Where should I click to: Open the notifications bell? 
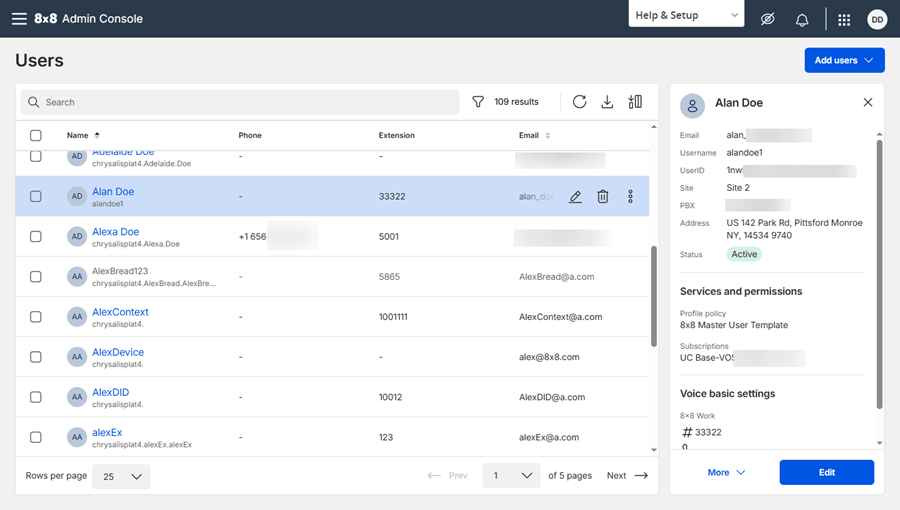point(802,20)
